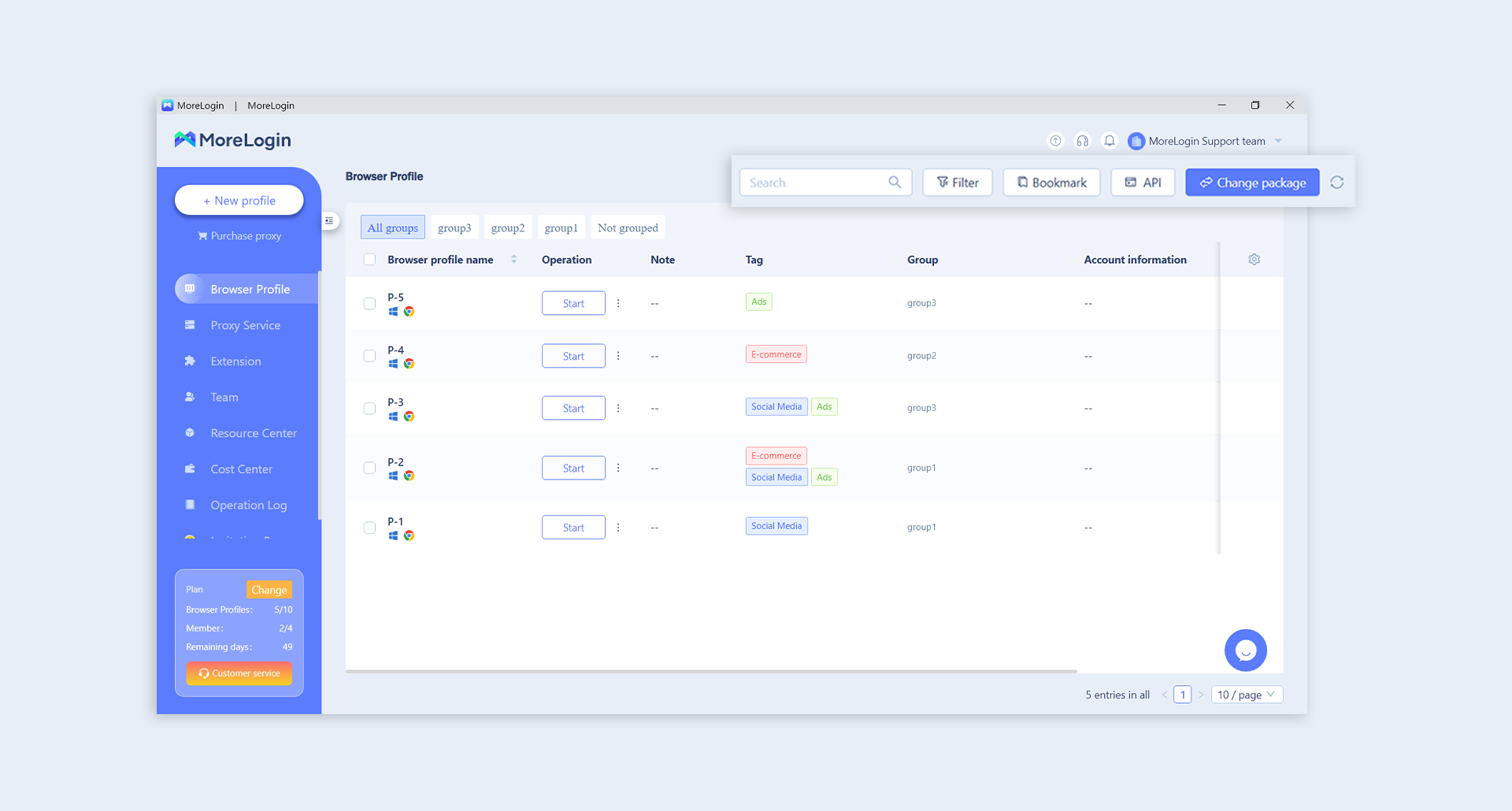Open more options for P-5 row
Screen dimensions: 1512x811
pyautogui.click(x=618, y=303)
